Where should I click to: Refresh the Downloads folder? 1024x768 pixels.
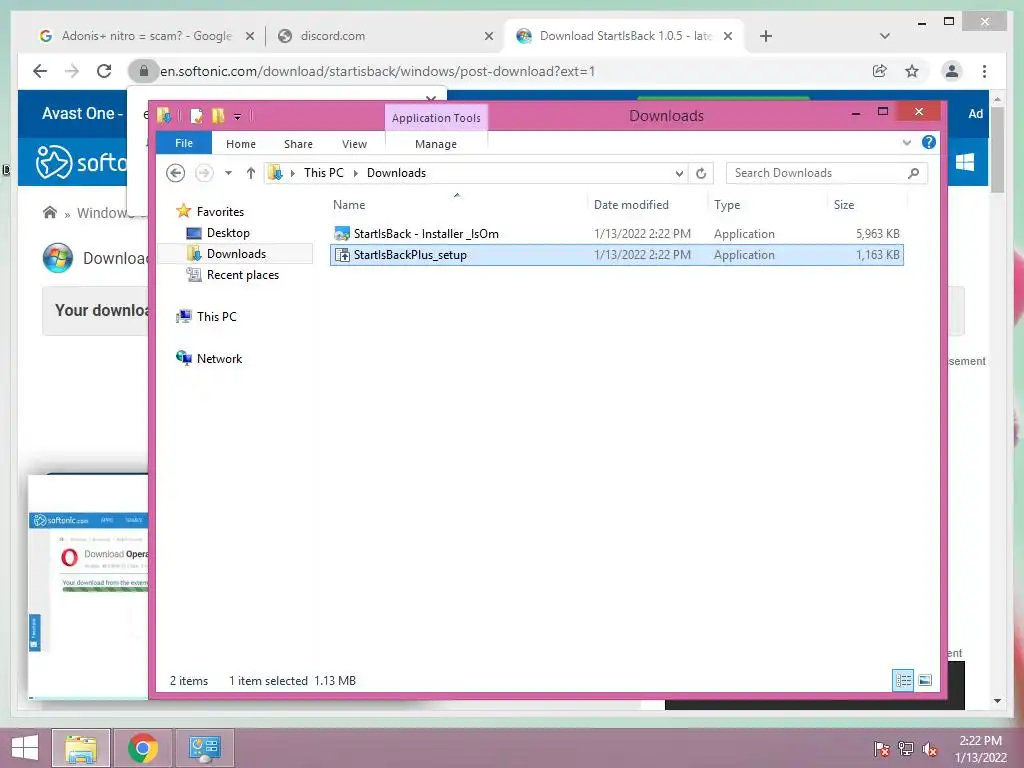point(701,173)
